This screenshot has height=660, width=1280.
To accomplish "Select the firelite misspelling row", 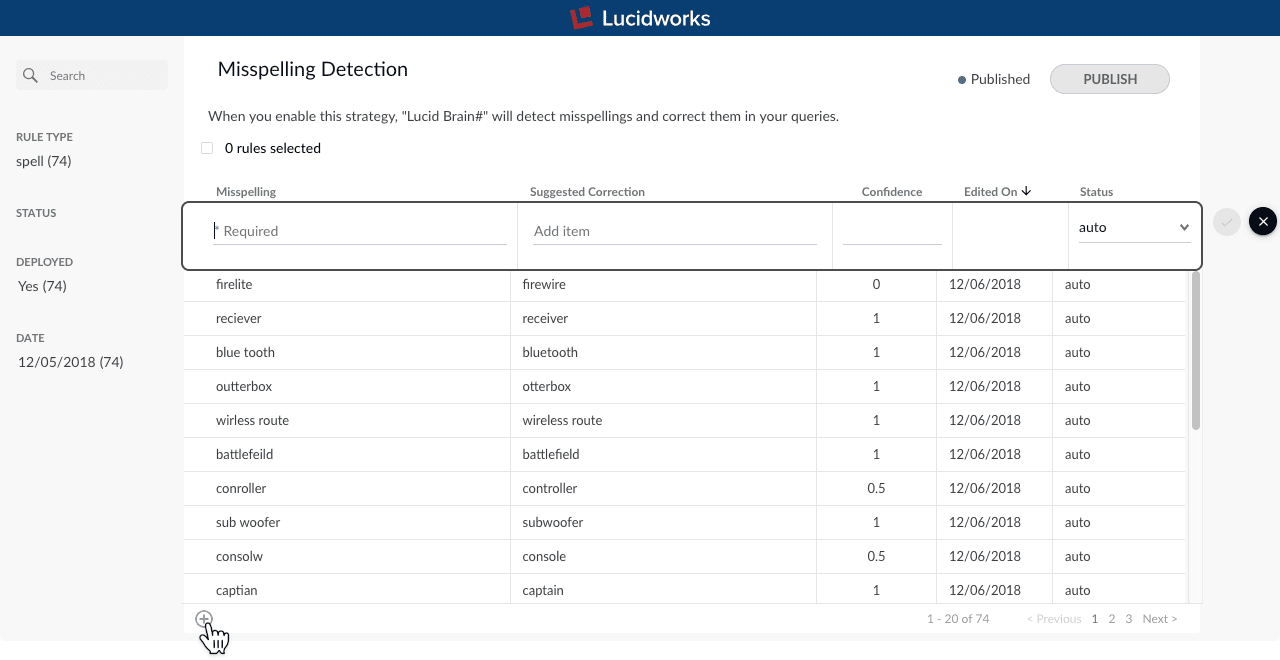I will [x=685, y=285].
